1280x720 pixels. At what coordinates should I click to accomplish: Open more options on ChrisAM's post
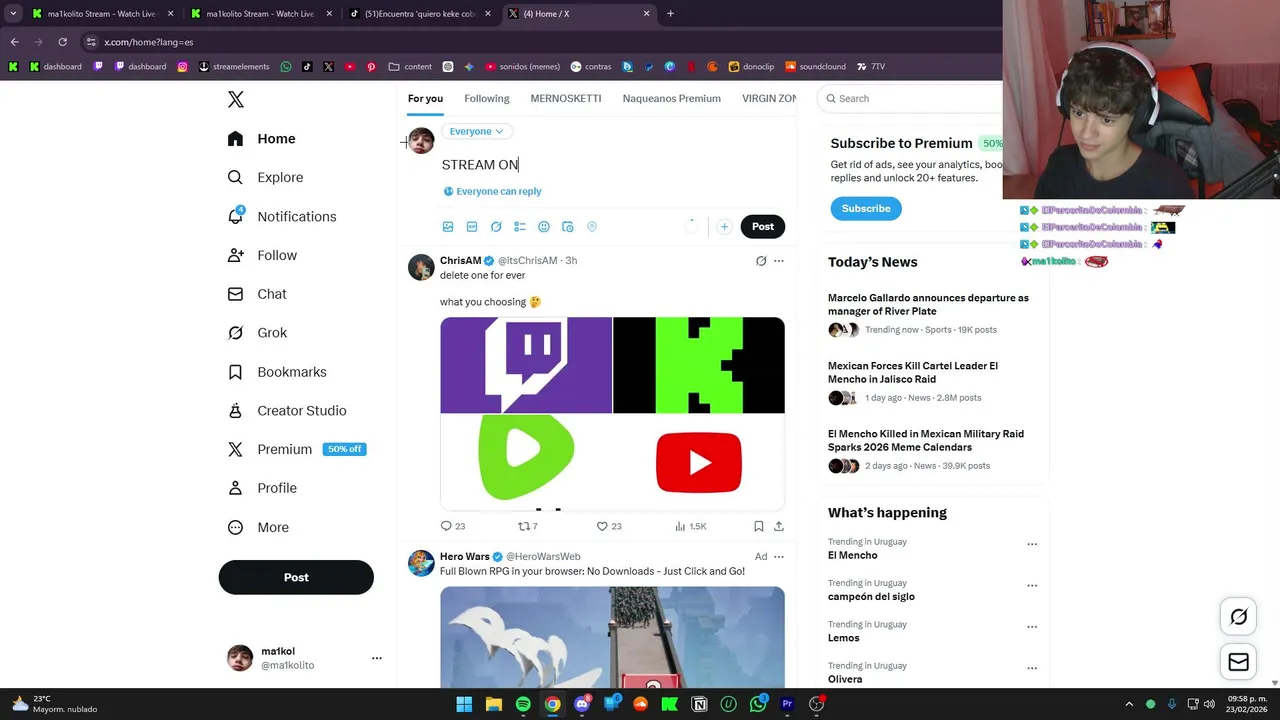pyautogui.click(x=779, y=261)
